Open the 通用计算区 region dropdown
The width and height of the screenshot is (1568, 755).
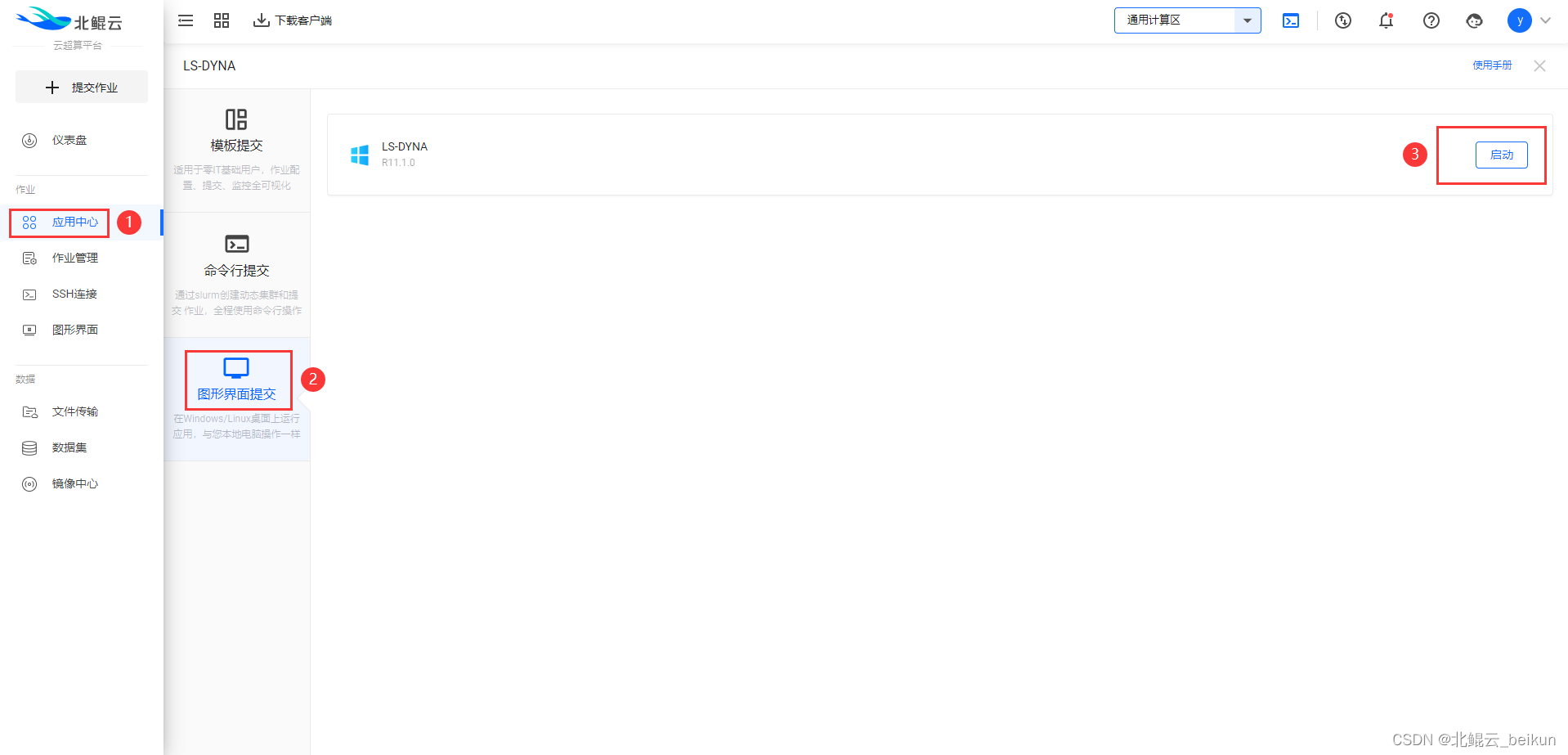click(x=1187, y=20)
